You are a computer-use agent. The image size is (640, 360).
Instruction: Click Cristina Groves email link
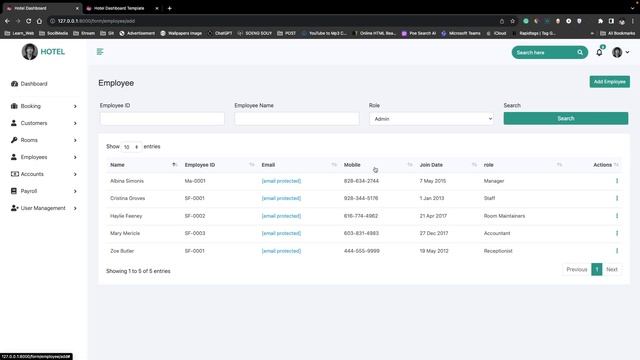281,198
